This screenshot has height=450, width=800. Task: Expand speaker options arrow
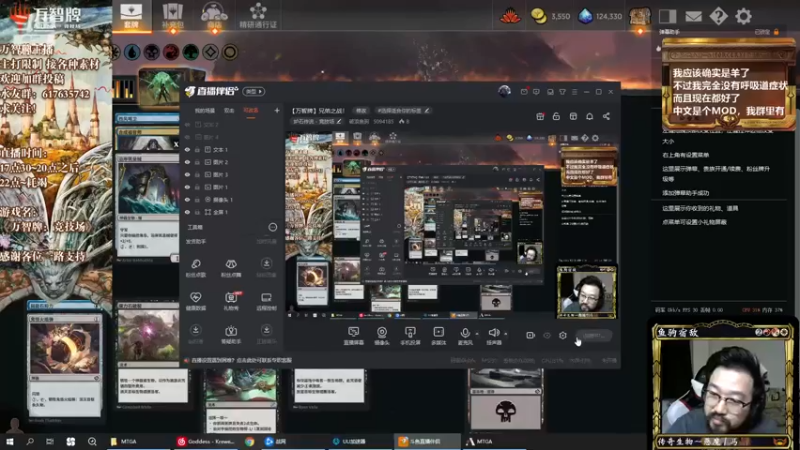(506, 334)
